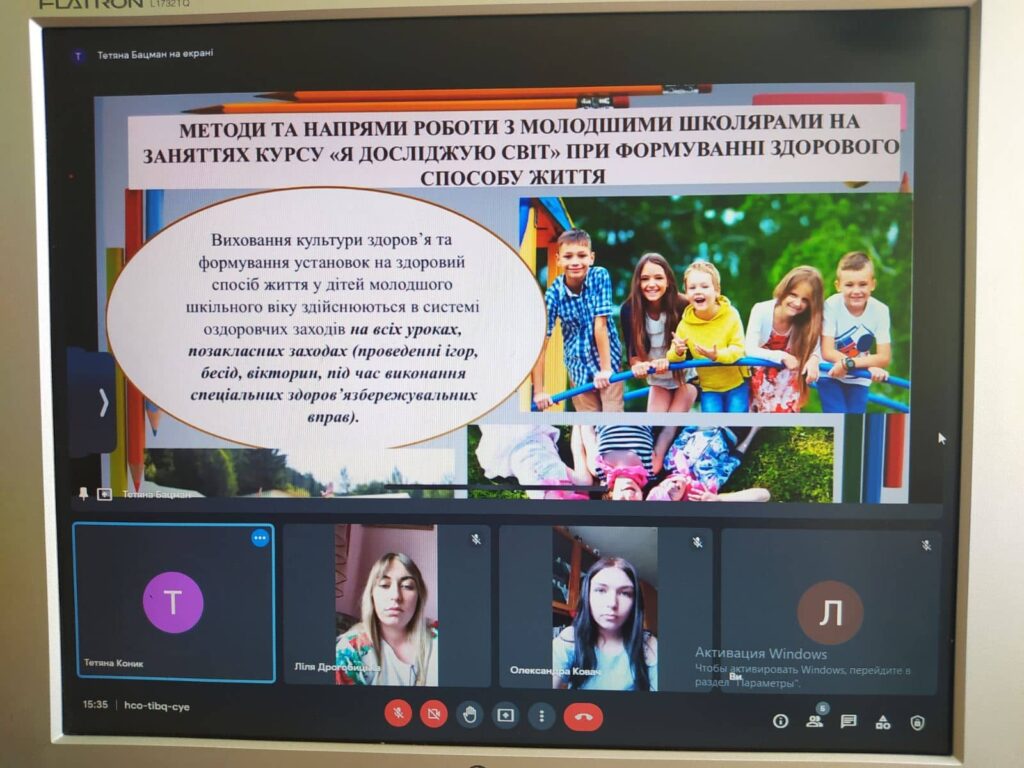Image resolution: width=1024 pixels, height=768 pixels.
Task: Raise hand using the hand icon
Action: [x=469, y=715]
